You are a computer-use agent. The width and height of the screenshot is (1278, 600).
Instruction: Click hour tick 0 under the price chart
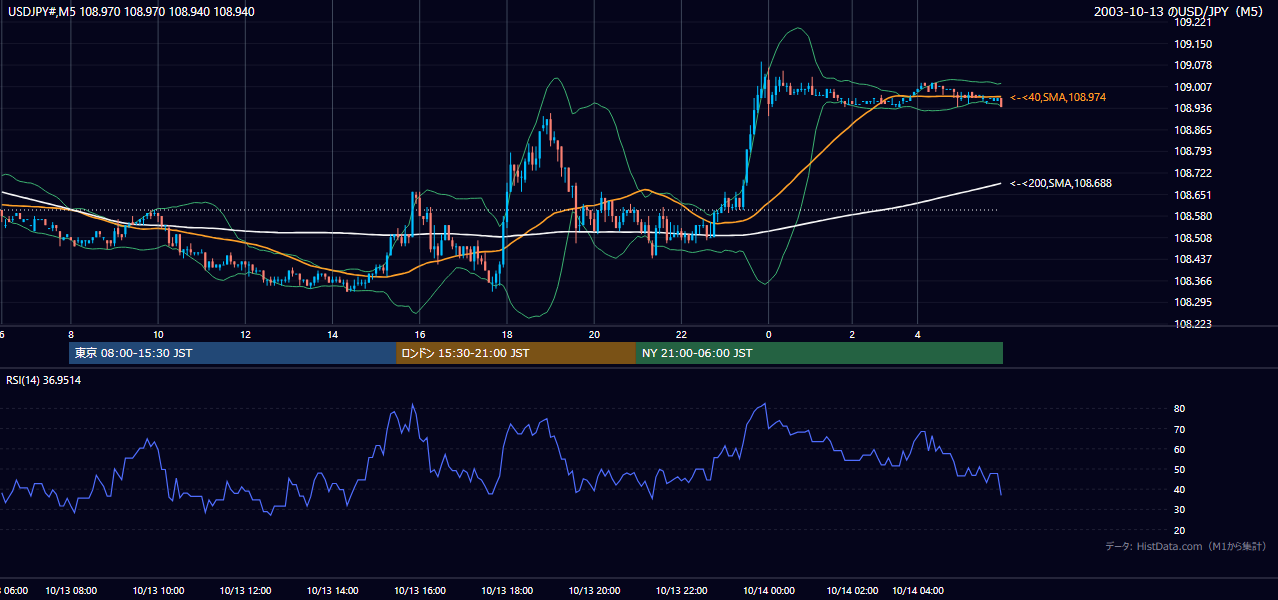point(769,334)
